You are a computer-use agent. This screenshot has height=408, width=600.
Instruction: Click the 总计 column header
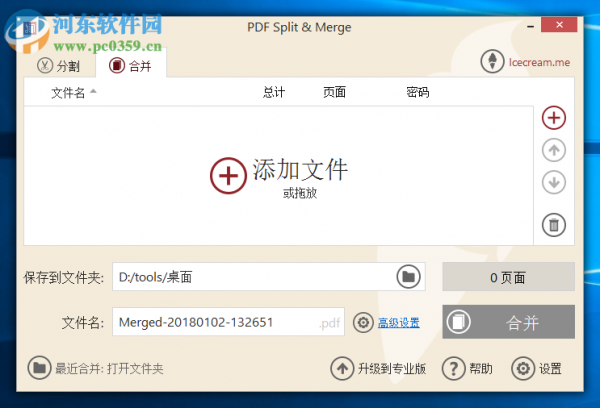click(x=274, y=92)
